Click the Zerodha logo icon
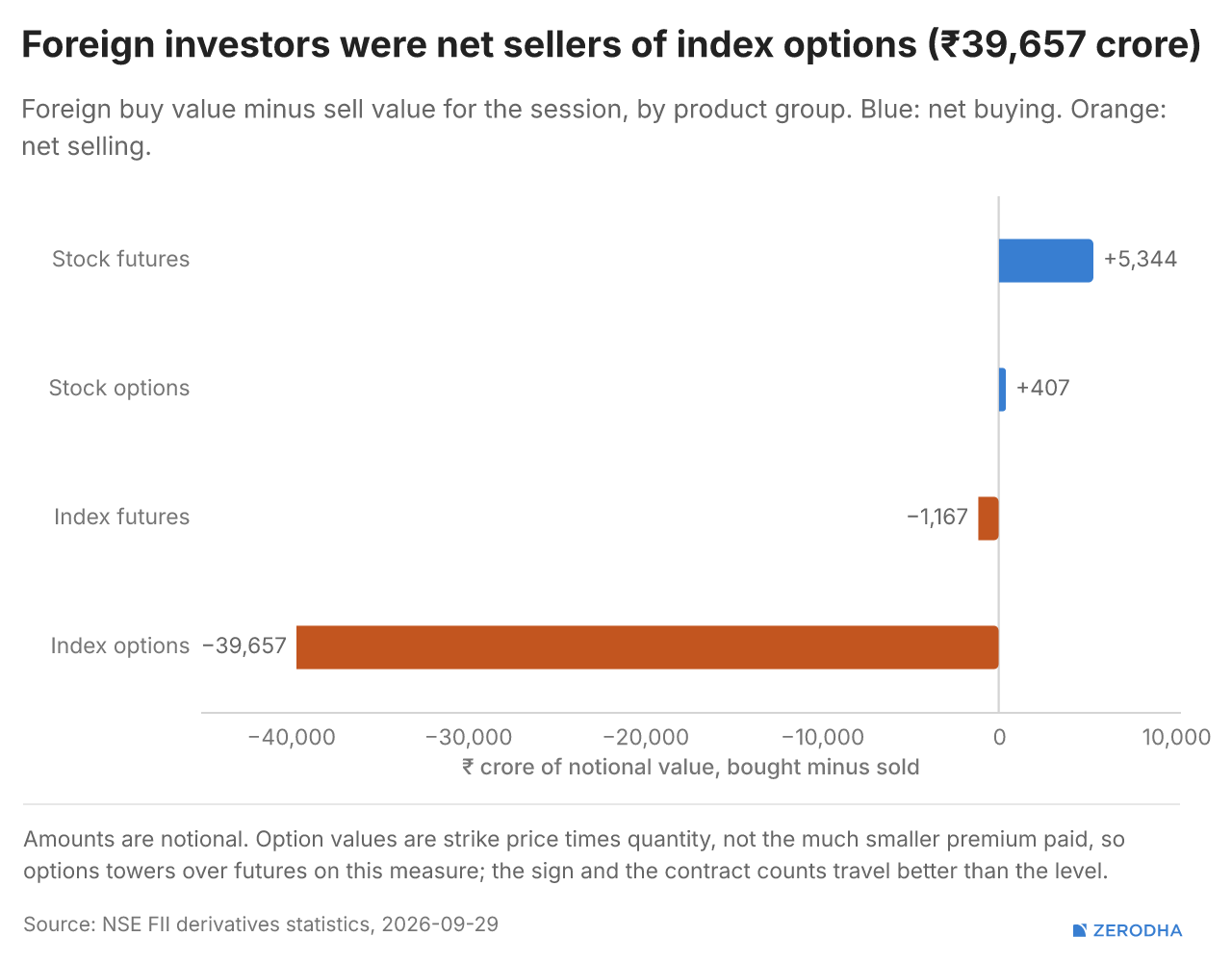The height and width of the screenshot is (962, 1232). tap(1080, 930)
